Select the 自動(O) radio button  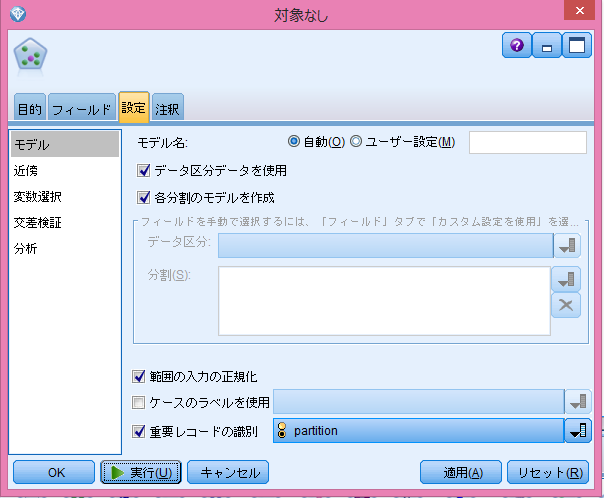pyautogui.click(x=294, y=141)
